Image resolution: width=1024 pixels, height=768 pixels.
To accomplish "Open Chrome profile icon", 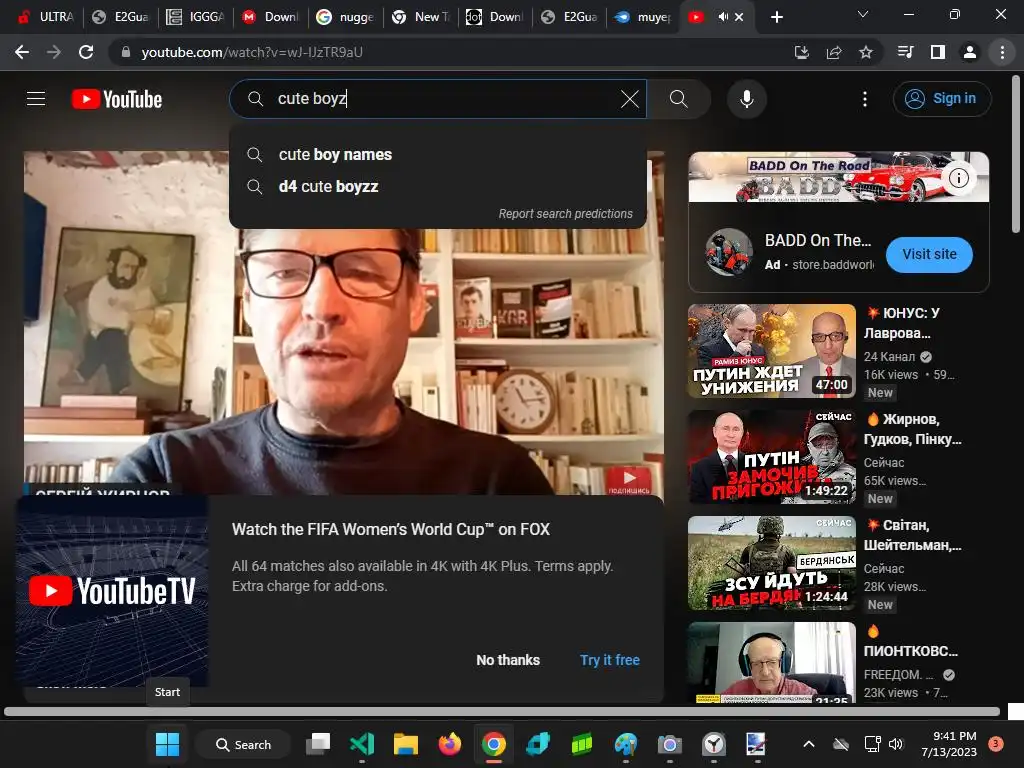I will coord(970,52).
